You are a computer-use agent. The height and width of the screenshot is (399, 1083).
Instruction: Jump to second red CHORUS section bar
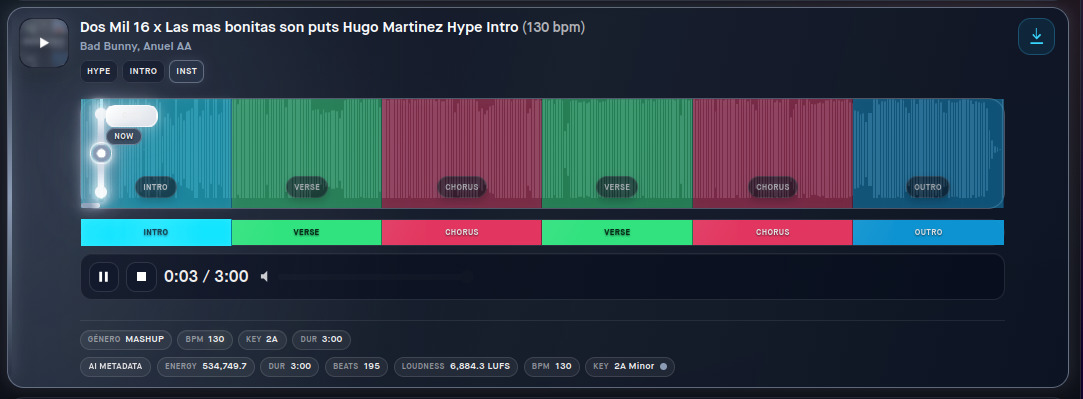(x=772, y=233)
